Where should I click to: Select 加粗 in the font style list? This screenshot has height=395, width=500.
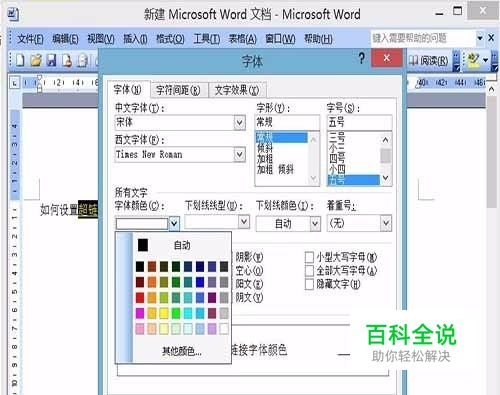(x=265, y=159)
